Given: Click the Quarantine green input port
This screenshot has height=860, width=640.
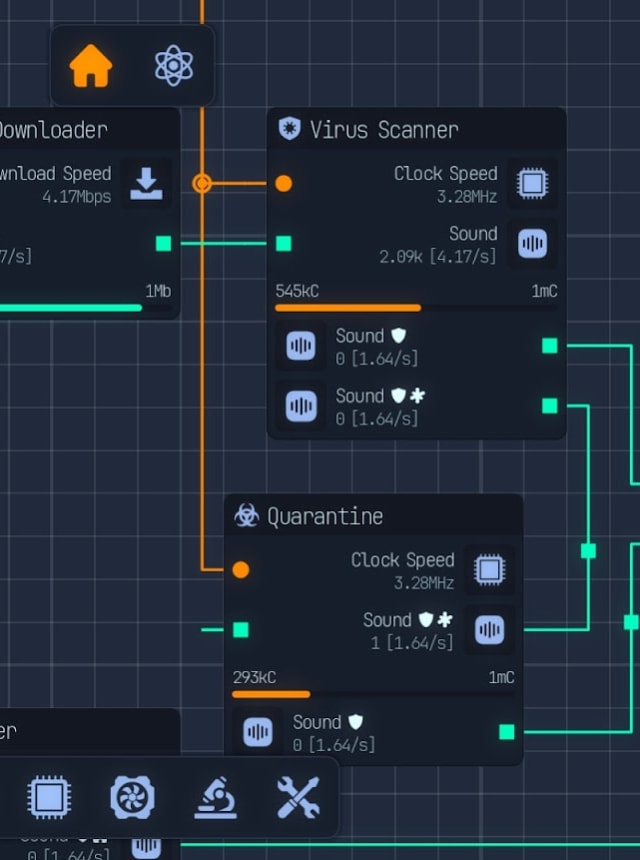Looking at the screenshot, I should pos(241,630).
